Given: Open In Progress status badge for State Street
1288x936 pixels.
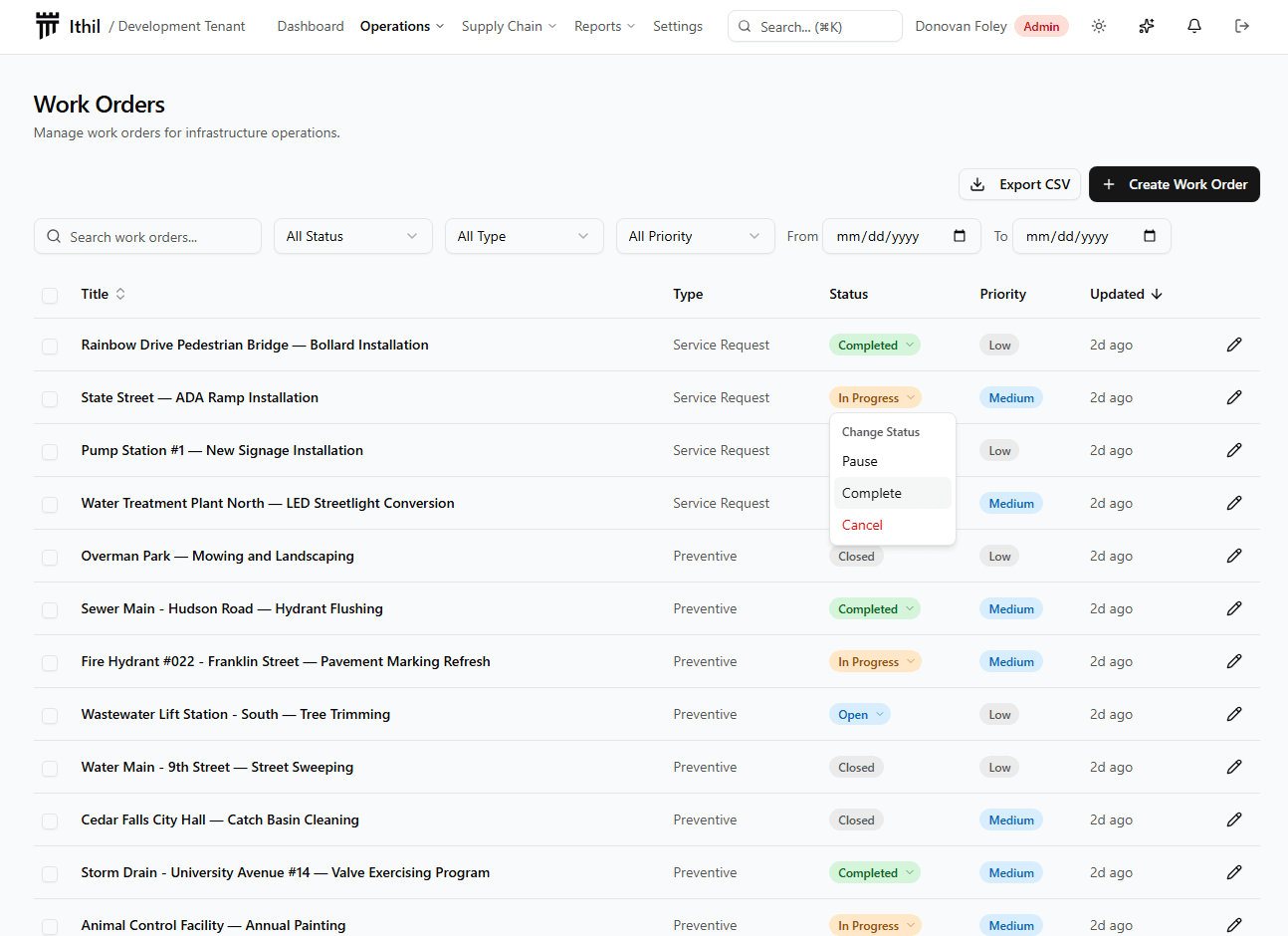Looking at the screenshot, I should click(875, 397).
